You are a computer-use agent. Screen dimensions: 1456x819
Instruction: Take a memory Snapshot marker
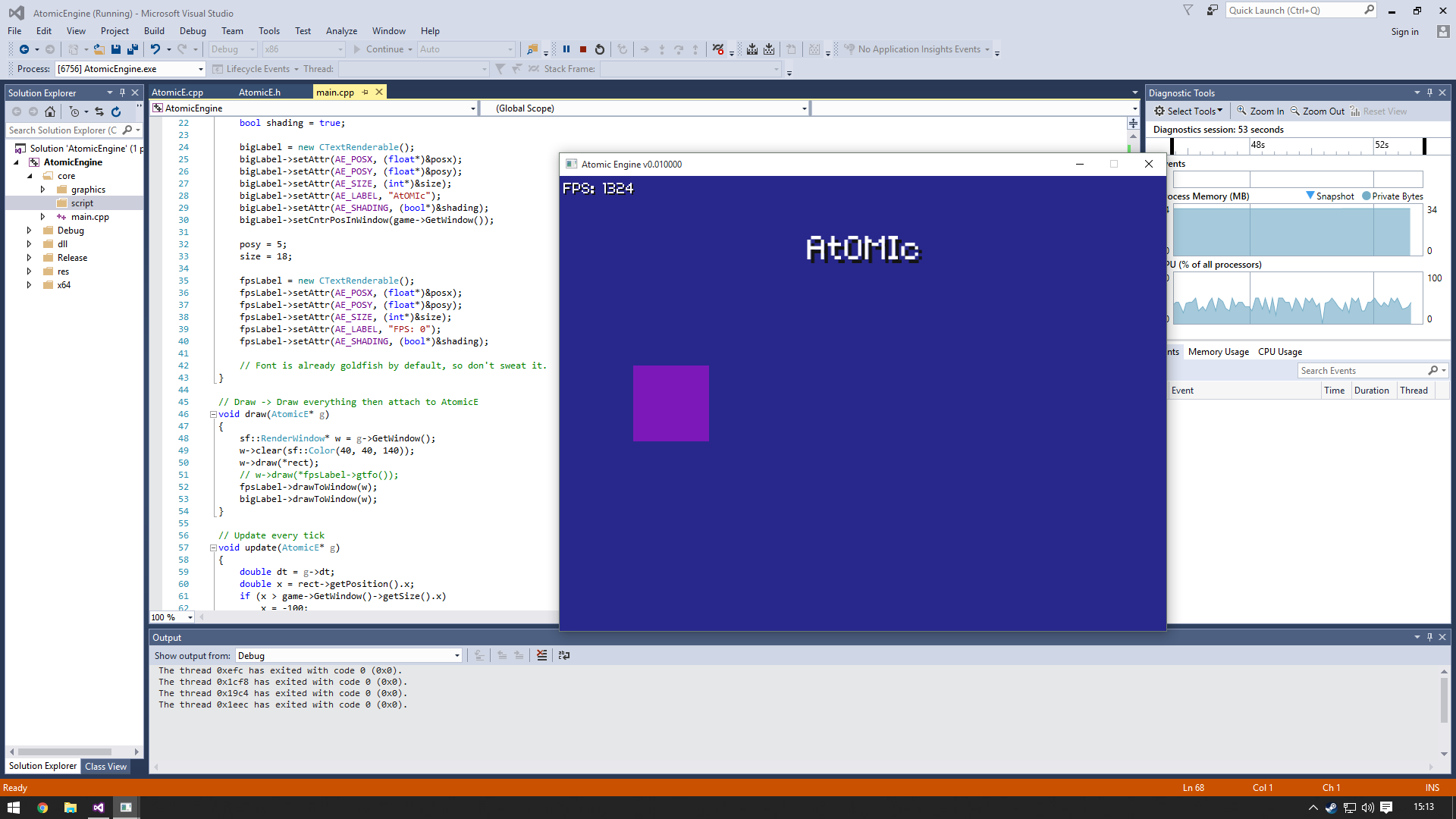tap(1330, 196)
